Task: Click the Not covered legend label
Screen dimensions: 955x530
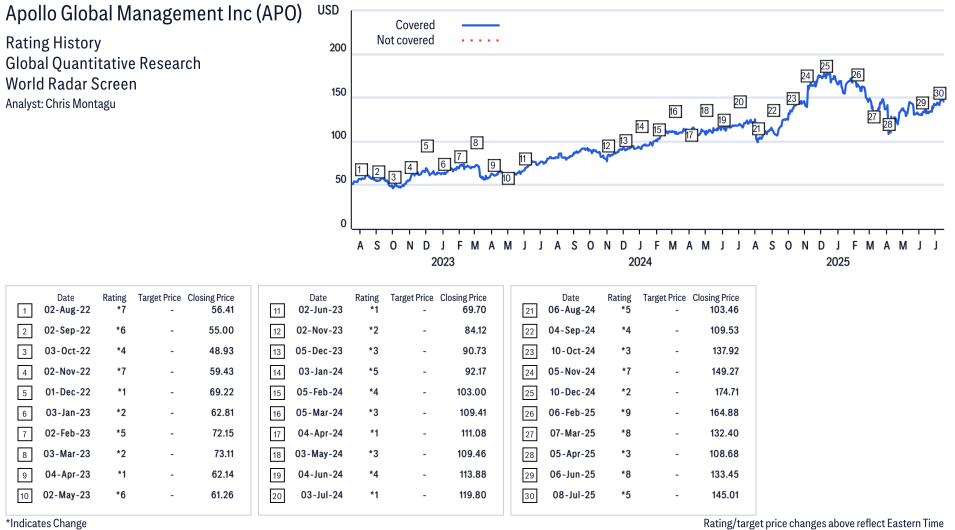Action: pyautogui.click(x=406, y=40)
